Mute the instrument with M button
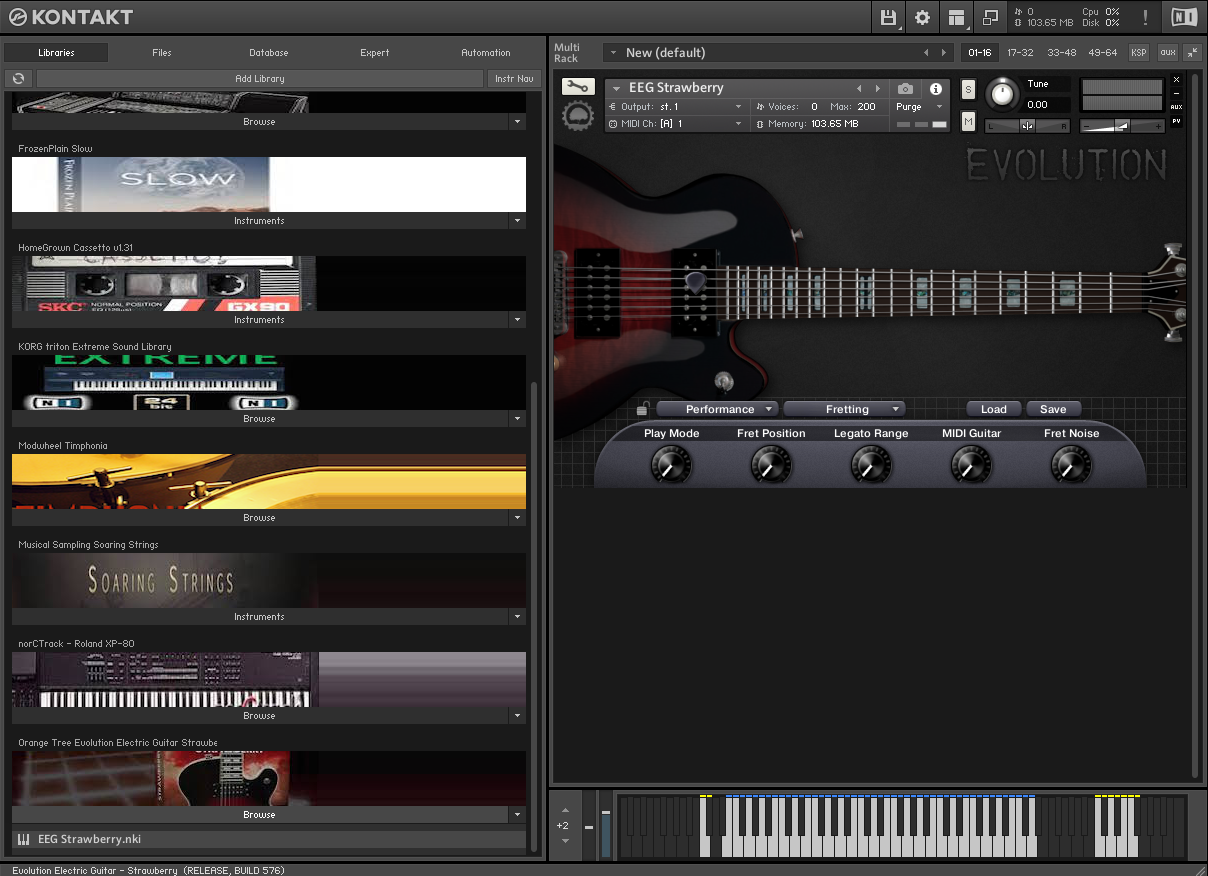This screenshot has width=1208, height=876. coord(968,121)
